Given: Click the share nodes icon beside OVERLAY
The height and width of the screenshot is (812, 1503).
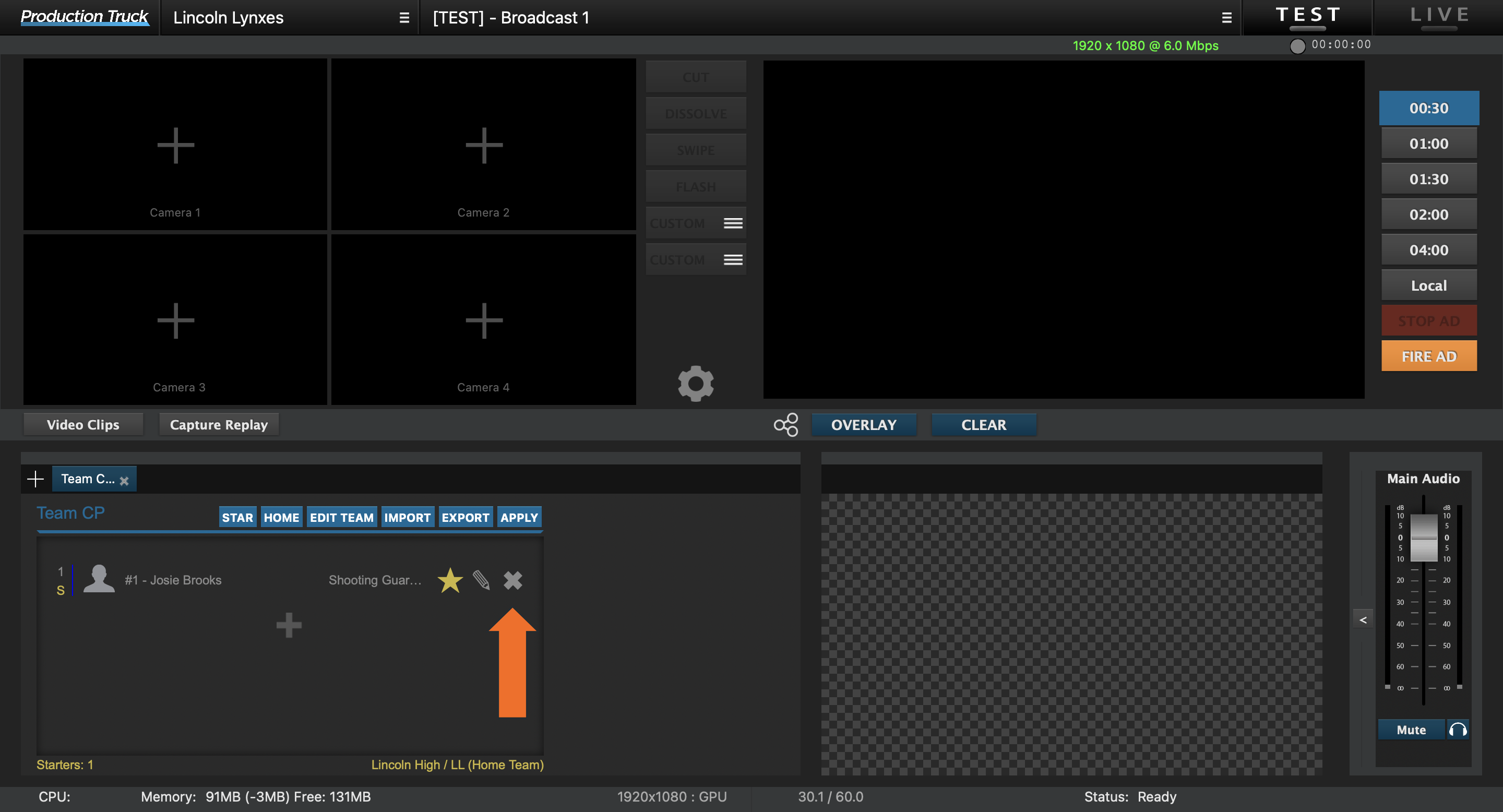Looking at the screenshot, I should coord(786,425).
